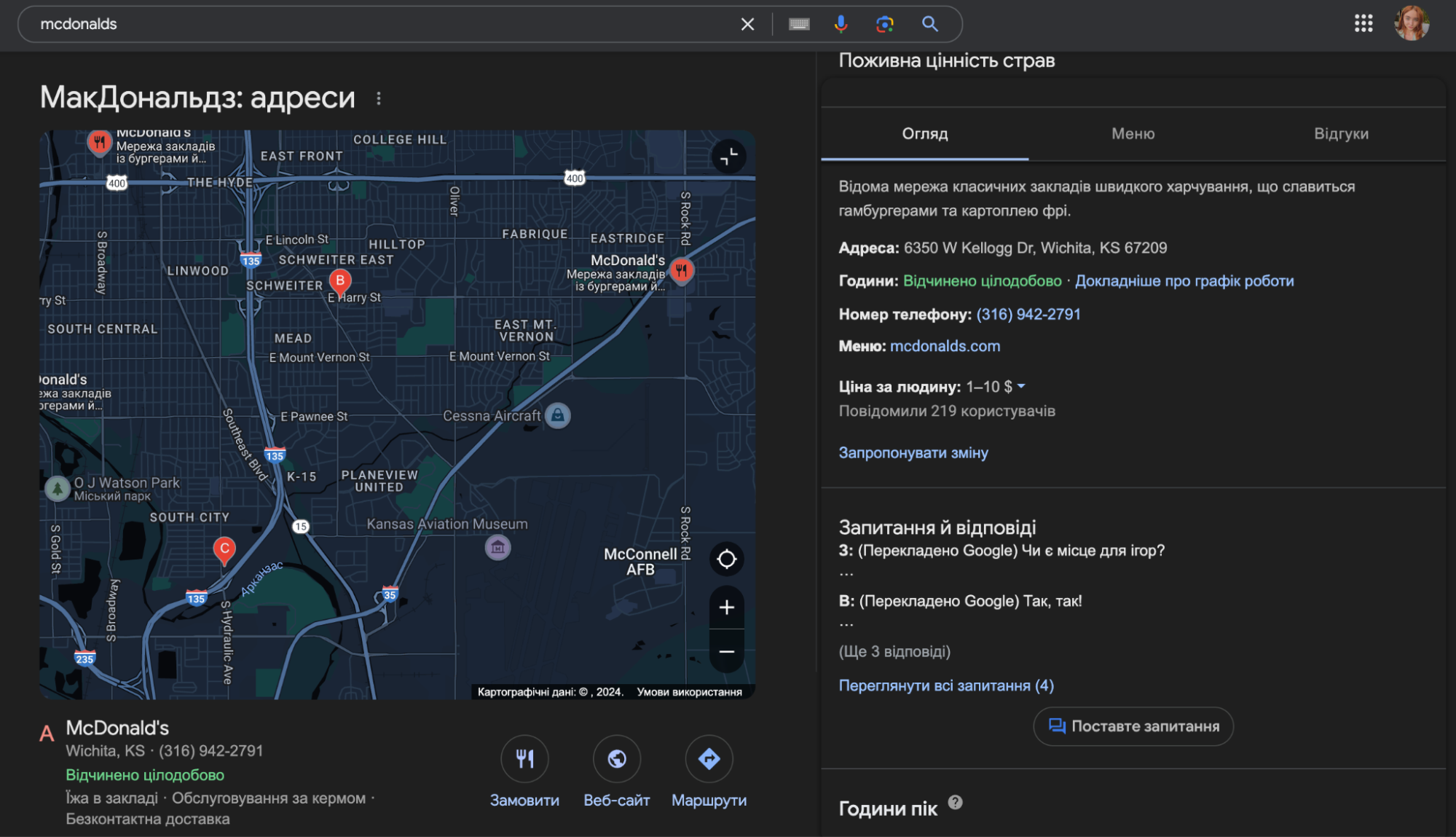Open Переглянути всі запитання (4) link

946,685
